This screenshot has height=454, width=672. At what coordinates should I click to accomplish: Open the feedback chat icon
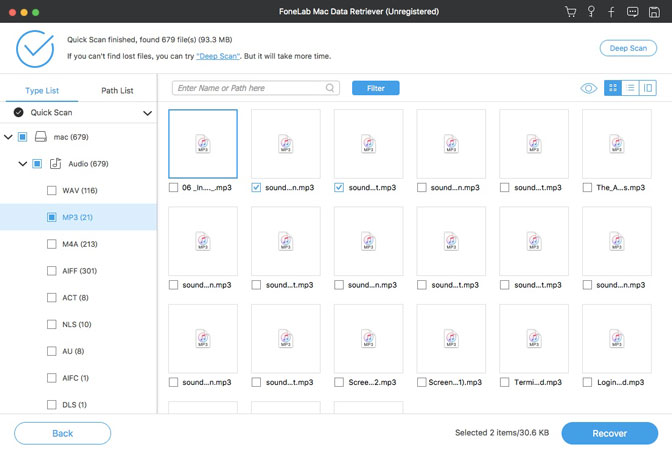click(x=633, y=12)
